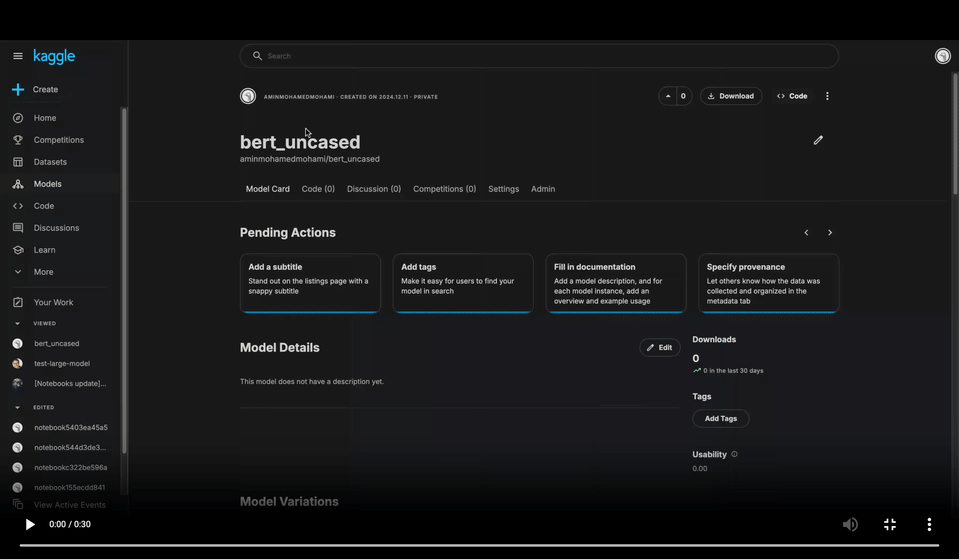
Task: Switch to the Settings tab
Action: (503, 189)
